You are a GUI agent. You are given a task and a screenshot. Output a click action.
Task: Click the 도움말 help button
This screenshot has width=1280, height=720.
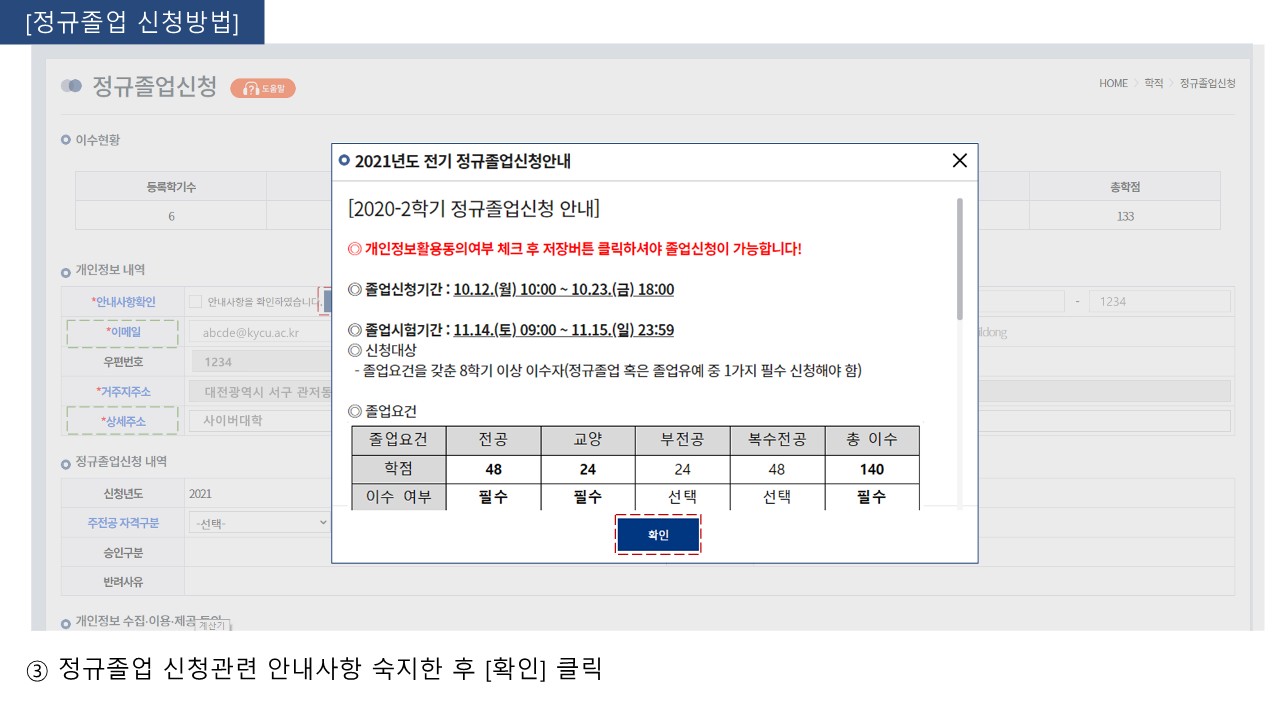pos(263,88)
